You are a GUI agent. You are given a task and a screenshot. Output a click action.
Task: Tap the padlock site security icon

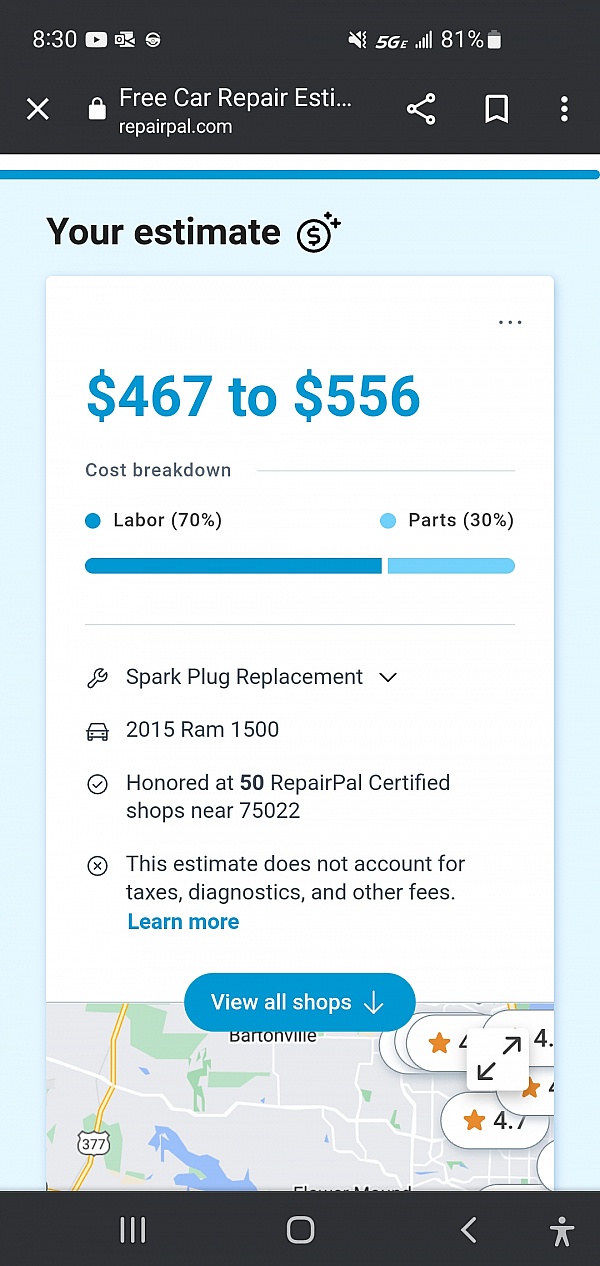pos(96,108)
